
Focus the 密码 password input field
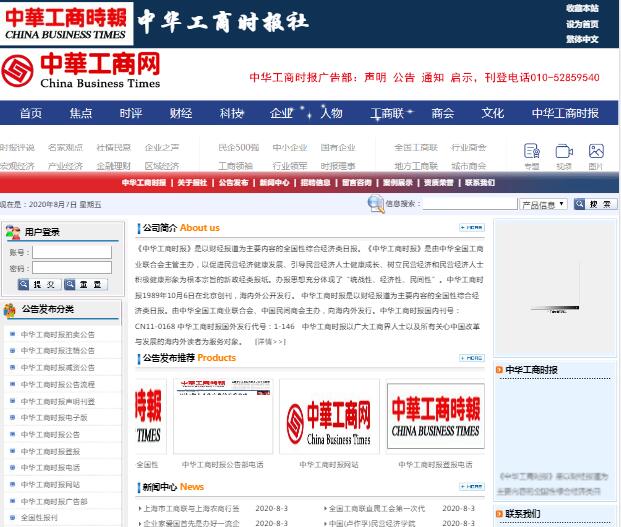click(x=72, y=268)
